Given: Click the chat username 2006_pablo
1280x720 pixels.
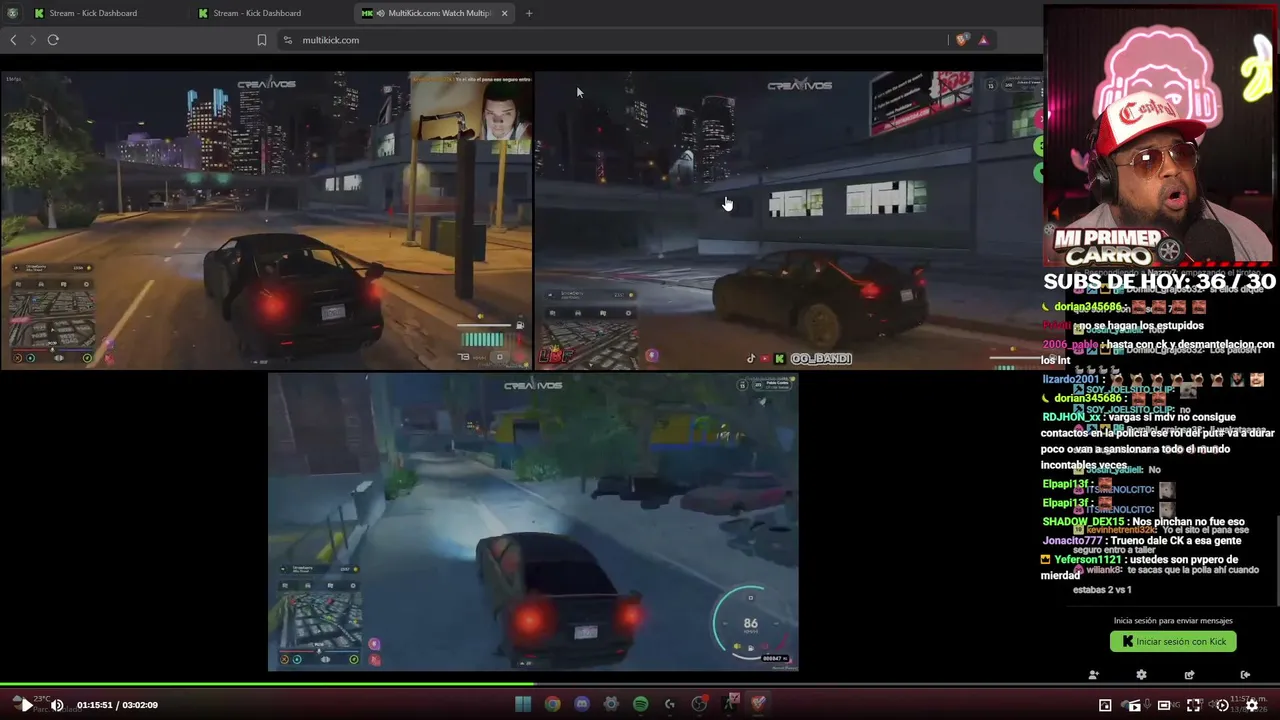Looking at the screenshot, I should click(1070, 345).
